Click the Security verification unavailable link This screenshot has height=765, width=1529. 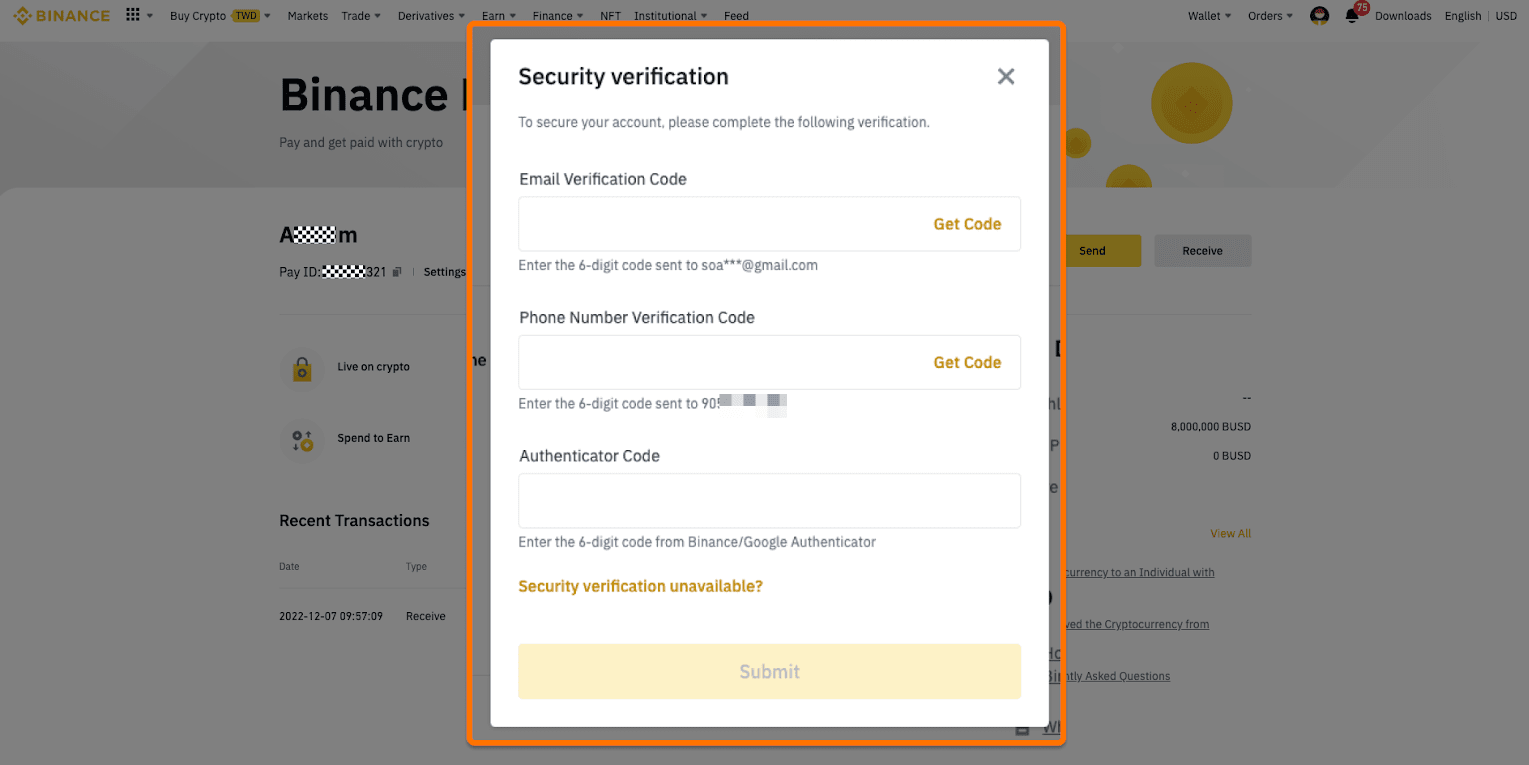point(640,586)
